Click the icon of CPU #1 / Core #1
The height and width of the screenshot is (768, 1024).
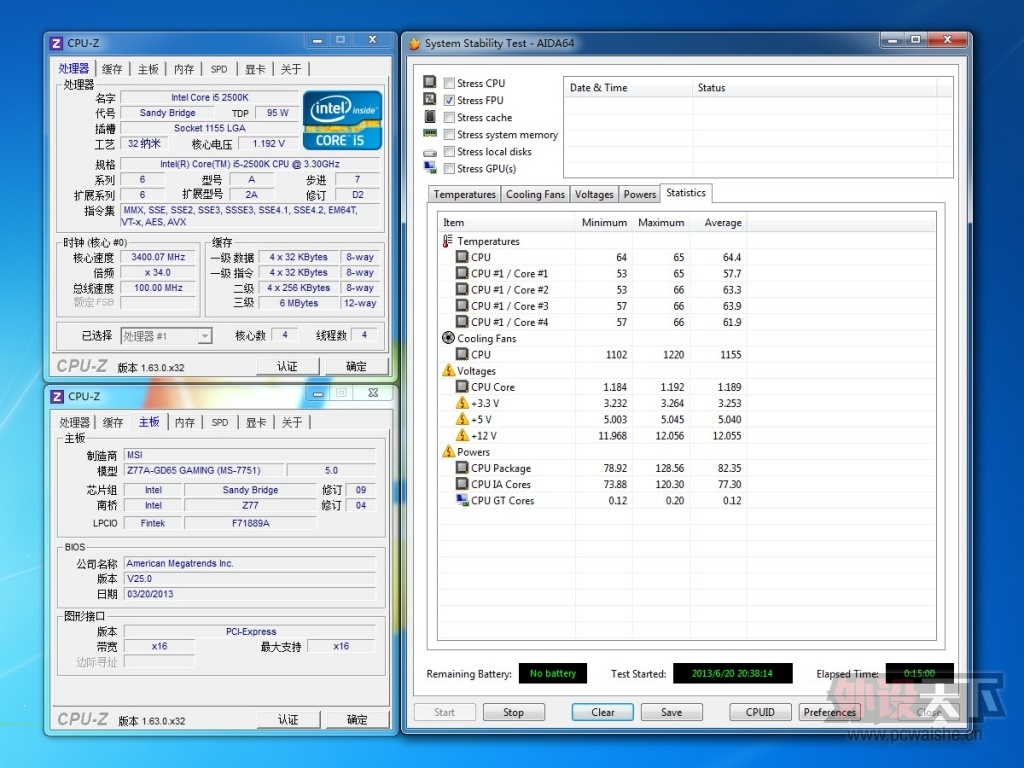(462, 273)
